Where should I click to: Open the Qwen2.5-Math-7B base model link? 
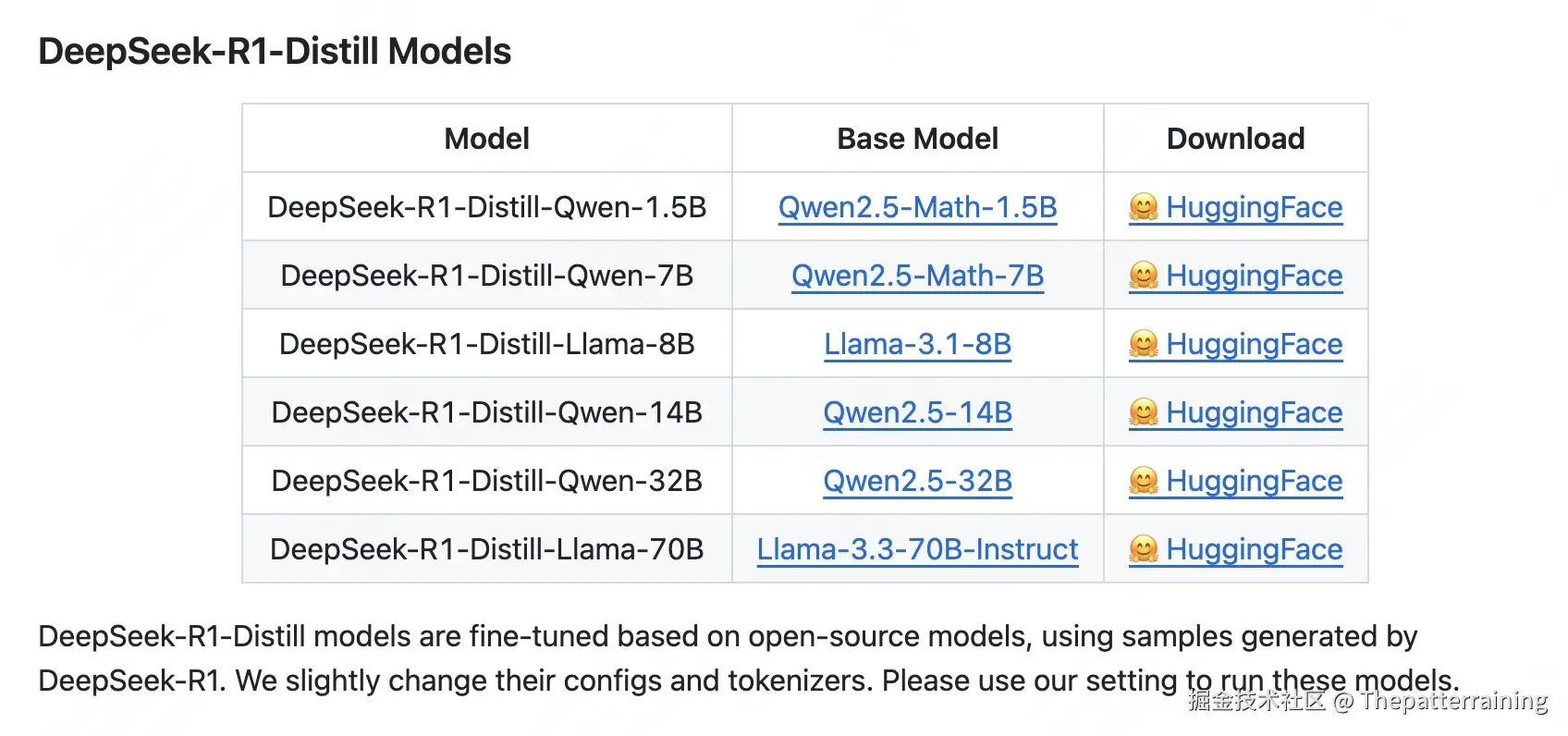pyautogui.click(x=917, y=276)
